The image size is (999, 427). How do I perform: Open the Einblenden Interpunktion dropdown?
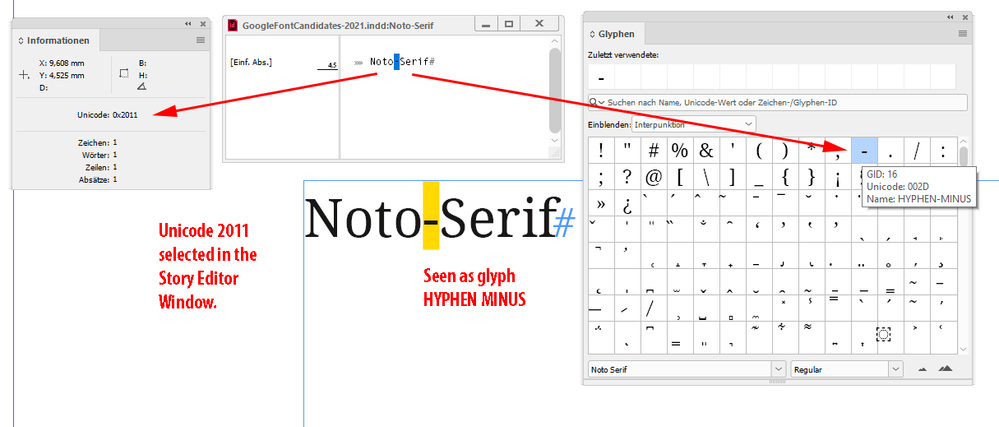(x=693, y=124)
